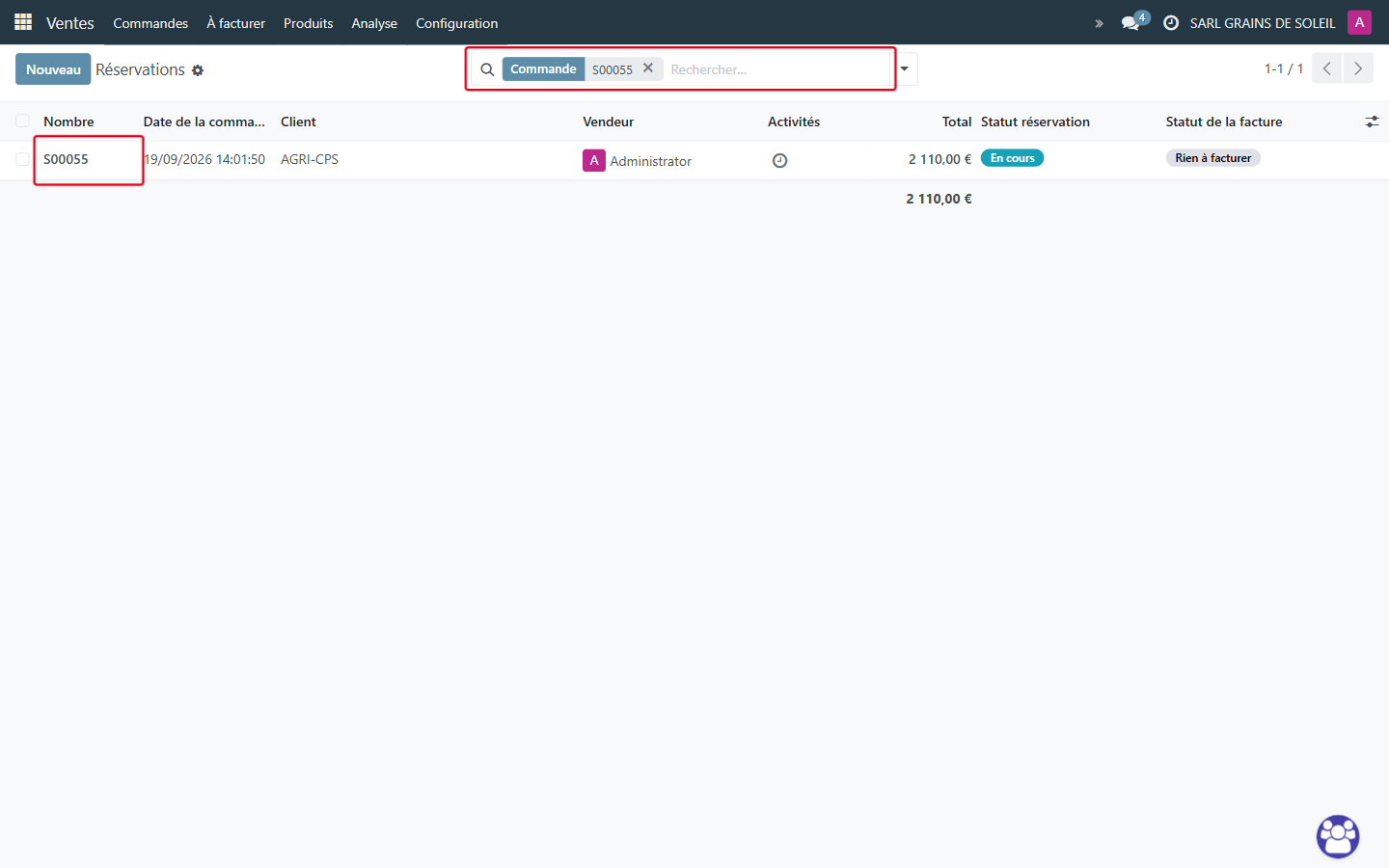Open order S00055

tap(66, 159)
